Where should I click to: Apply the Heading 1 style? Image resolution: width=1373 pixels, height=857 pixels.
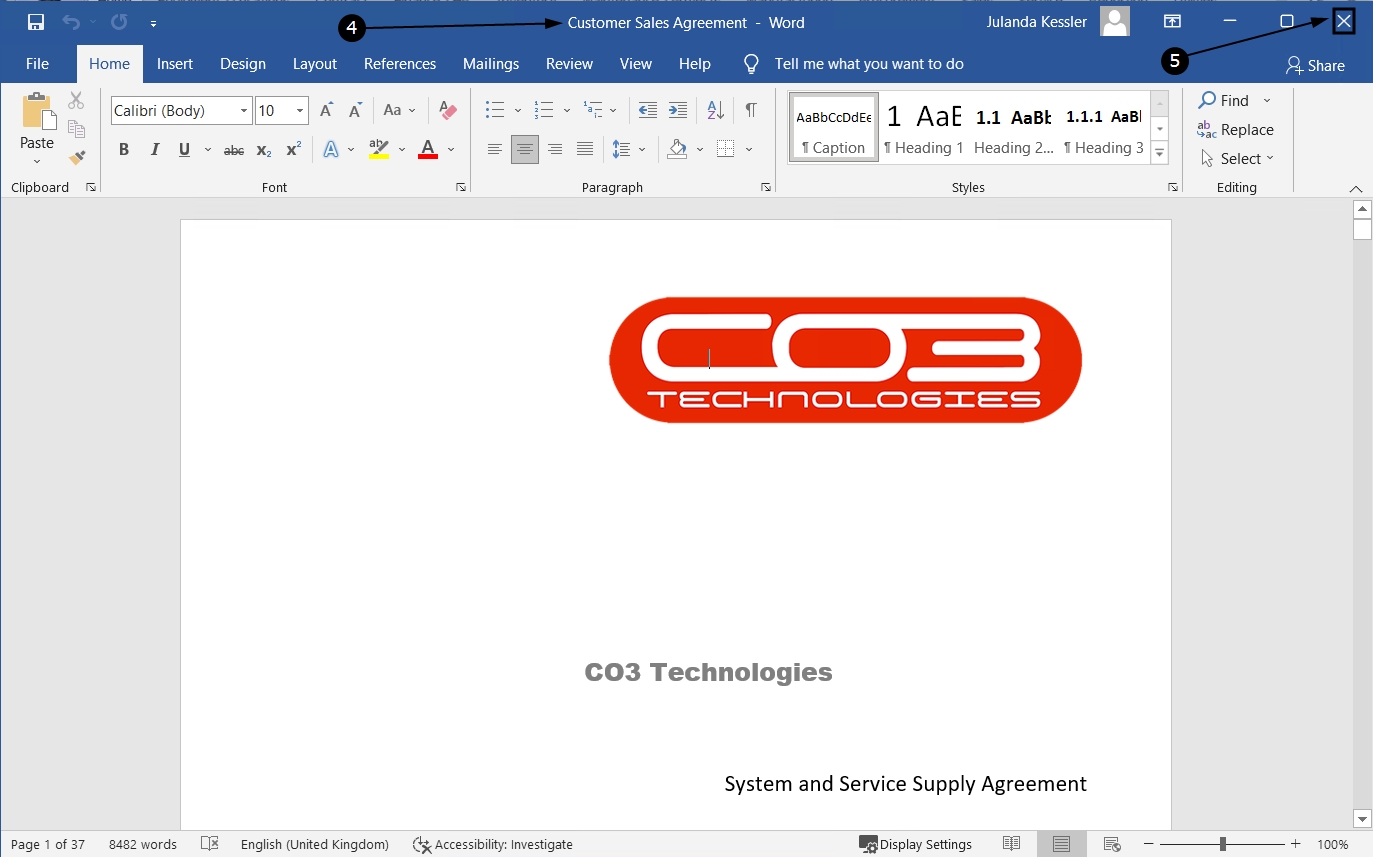[924, 127]
